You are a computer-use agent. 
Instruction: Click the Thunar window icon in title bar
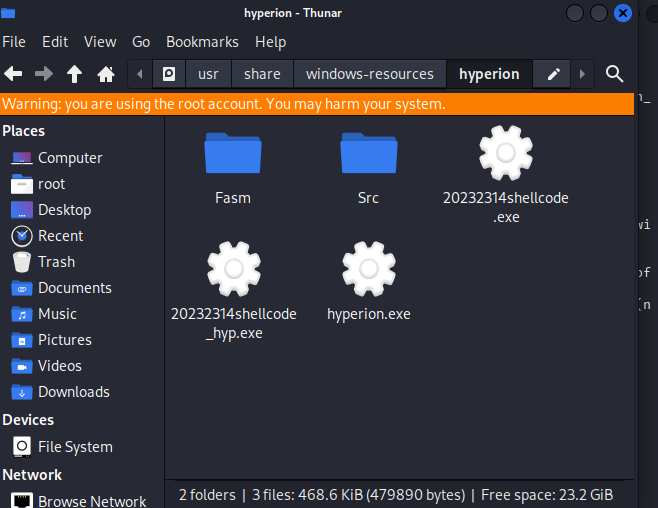pyautogui.click(x=8, y=13)
